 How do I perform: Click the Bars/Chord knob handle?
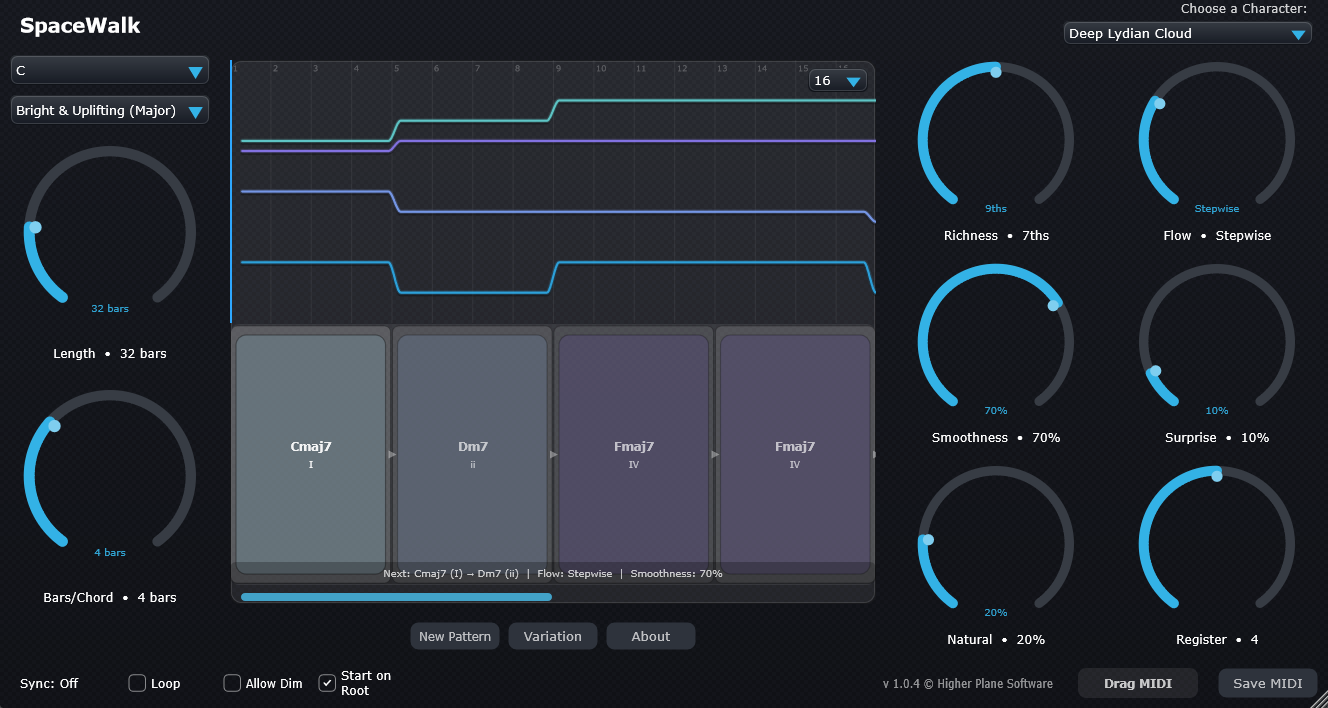tap(54, 426)
